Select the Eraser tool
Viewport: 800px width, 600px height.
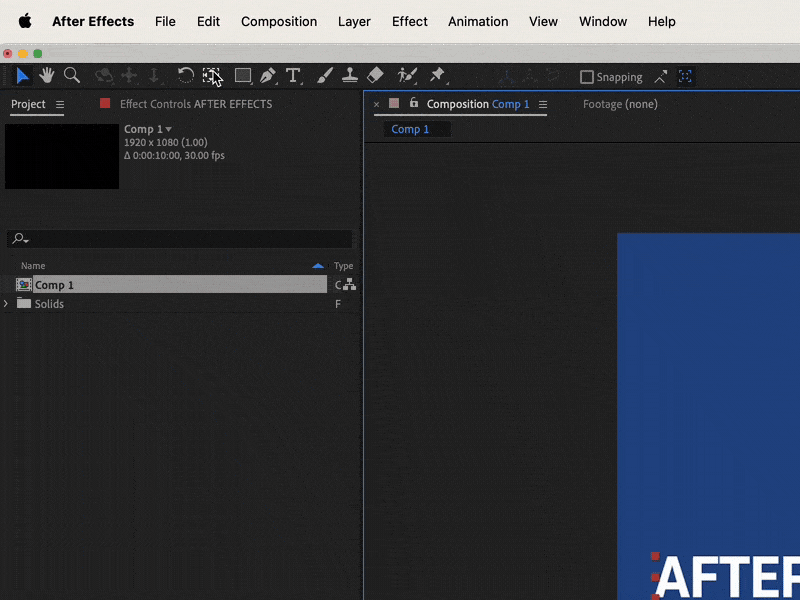point(375,76)
